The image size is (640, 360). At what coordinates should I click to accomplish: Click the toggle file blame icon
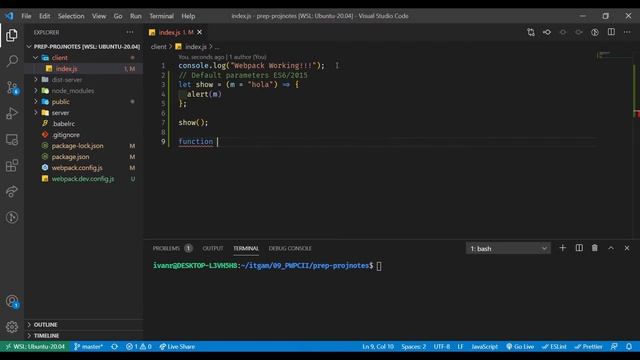pos(595,32)
